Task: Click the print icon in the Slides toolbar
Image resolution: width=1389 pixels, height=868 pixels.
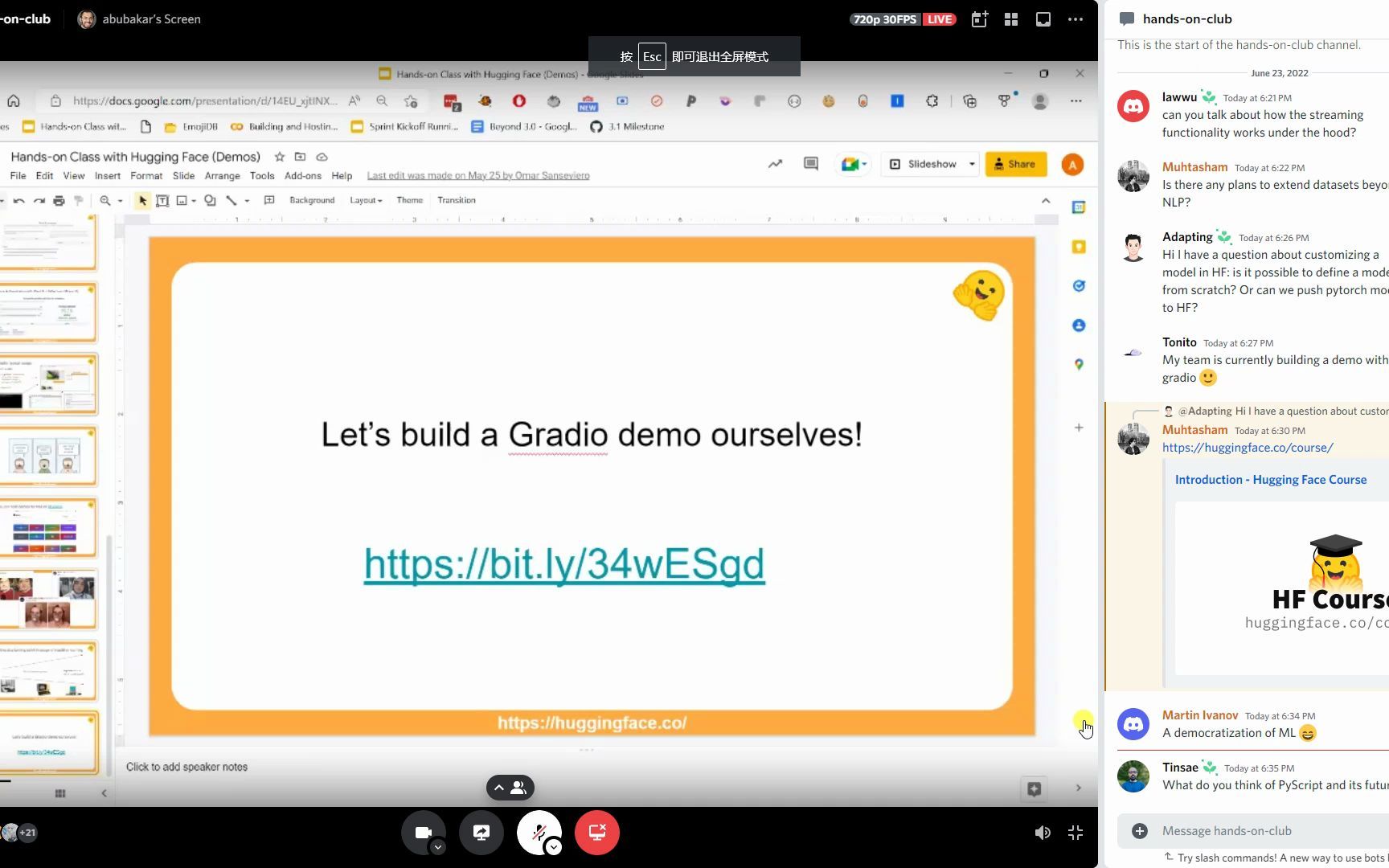Action: (x=59, y=200)
